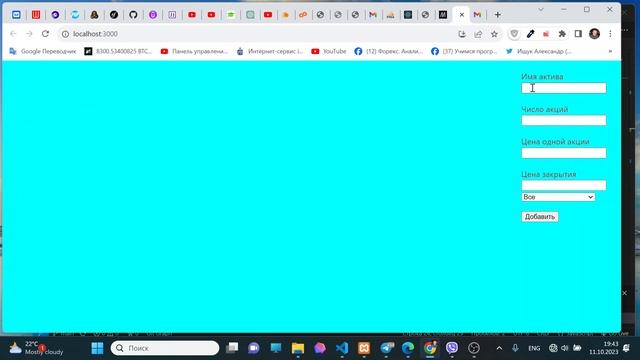The height and width of the screenshot is (360, 640).
Task: Open the Chrome profile avatar
Action: [x=595, y=34]
